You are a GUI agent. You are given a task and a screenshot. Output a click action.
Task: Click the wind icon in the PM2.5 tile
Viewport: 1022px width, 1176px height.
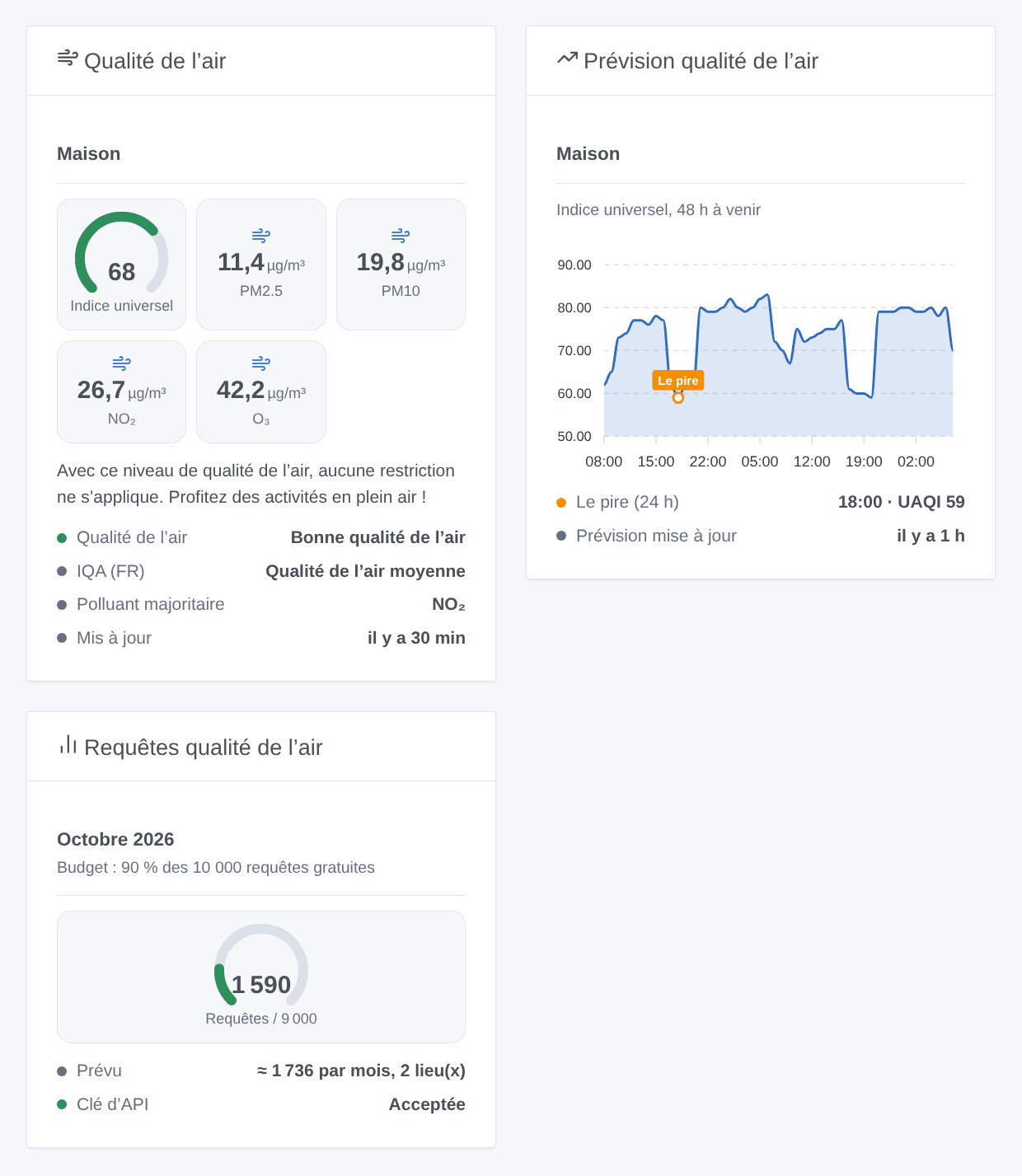click(x=261, y=236)
